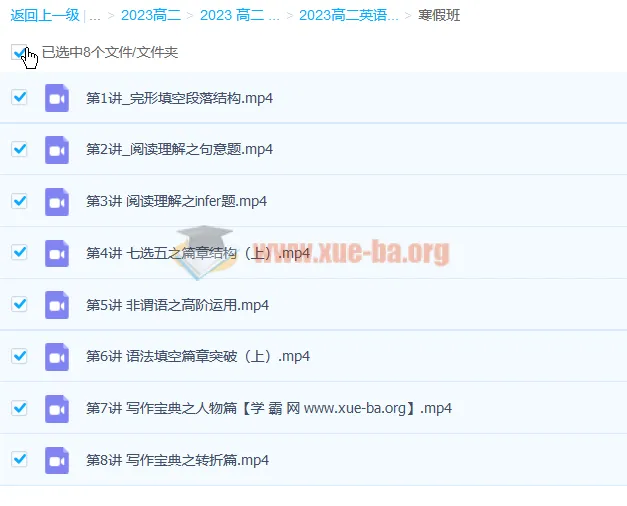Uncheck 第6讲 语法填空篇章突破 checkbox
Image resolution: width=627 pixels, height=506 pixels.
[x=19, y=356]
